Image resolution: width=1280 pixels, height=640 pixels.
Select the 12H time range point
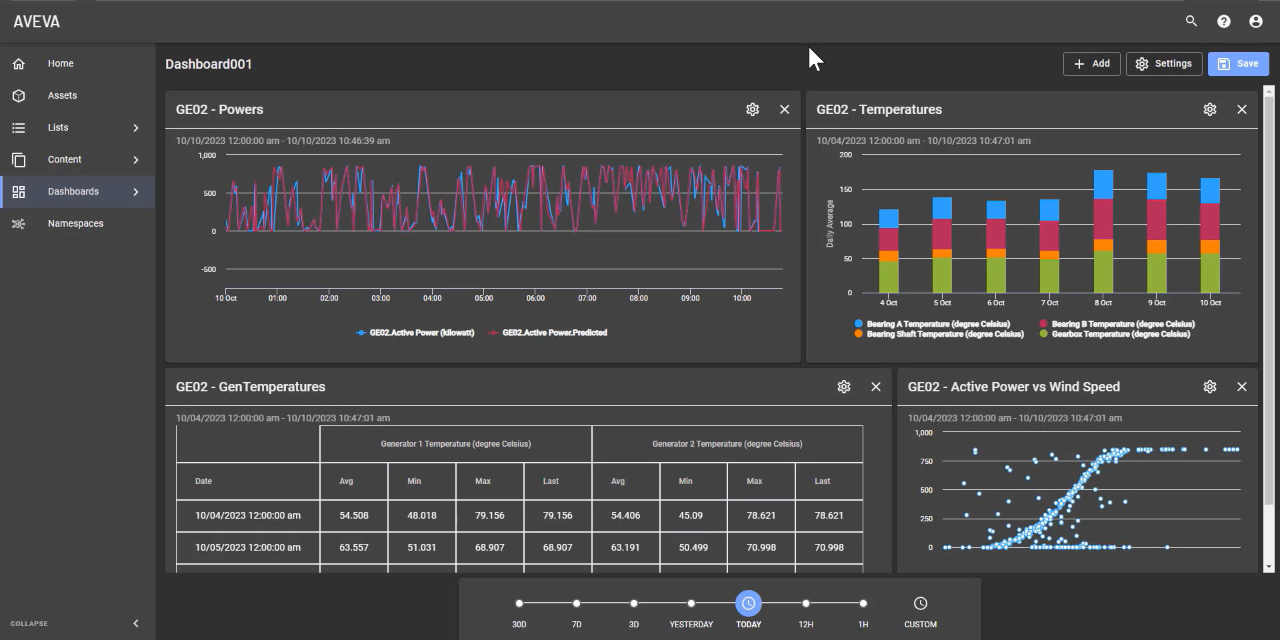[x=806, y=603]
